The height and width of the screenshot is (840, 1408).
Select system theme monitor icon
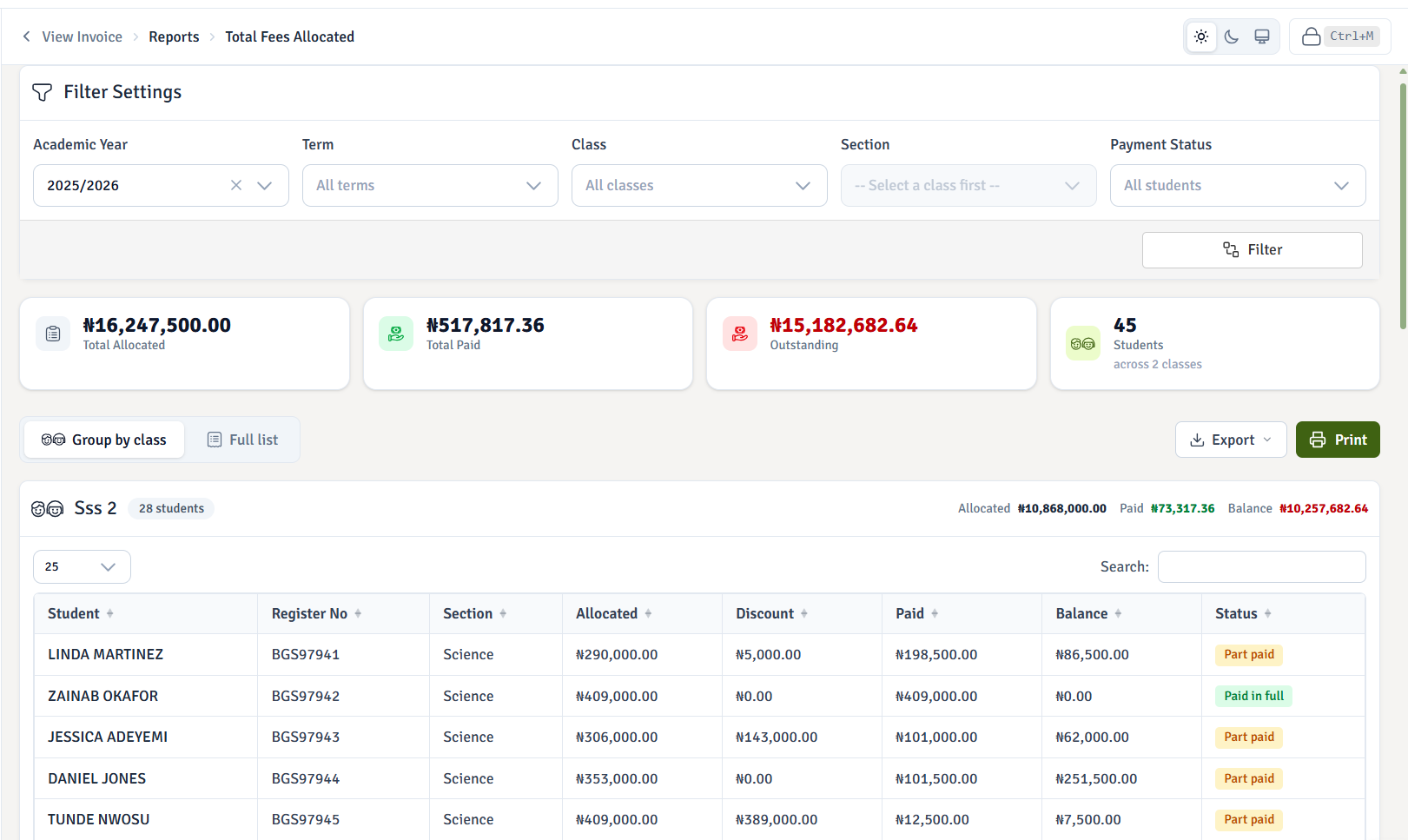1262,36
